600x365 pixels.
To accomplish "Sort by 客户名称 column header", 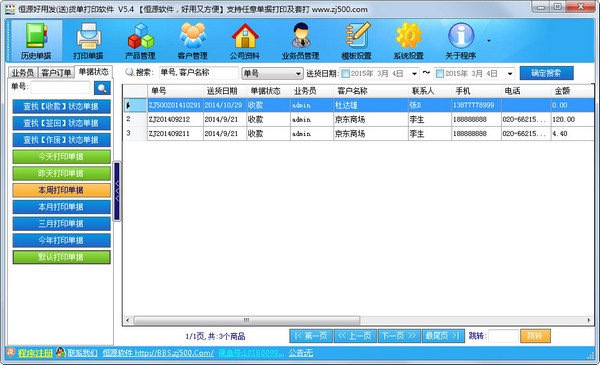I will (x=371, y=91).
